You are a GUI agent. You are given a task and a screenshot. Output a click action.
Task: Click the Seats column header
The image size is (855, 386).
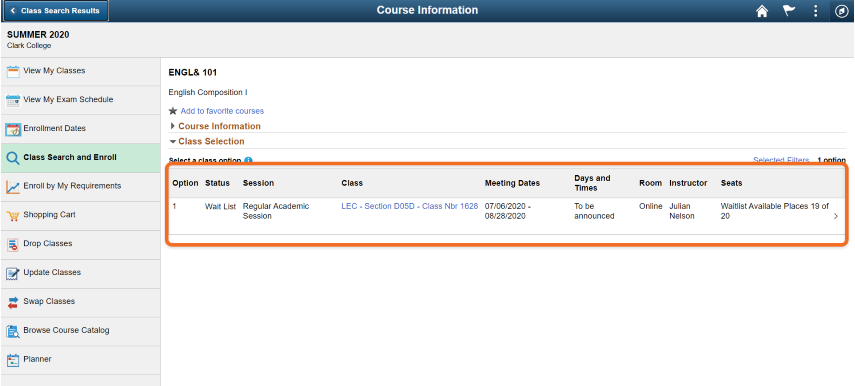[731, 183]
